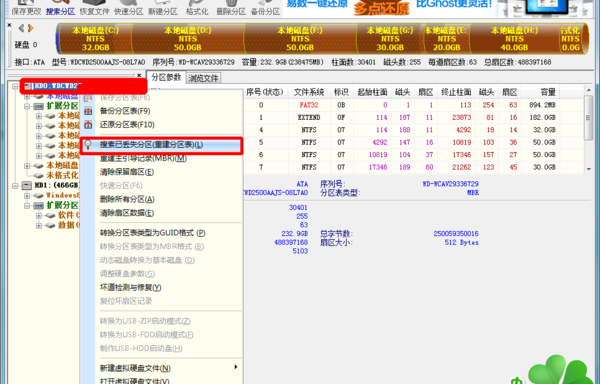
Task: Go to next disk with orange right arrow
Action: (31, 28)
